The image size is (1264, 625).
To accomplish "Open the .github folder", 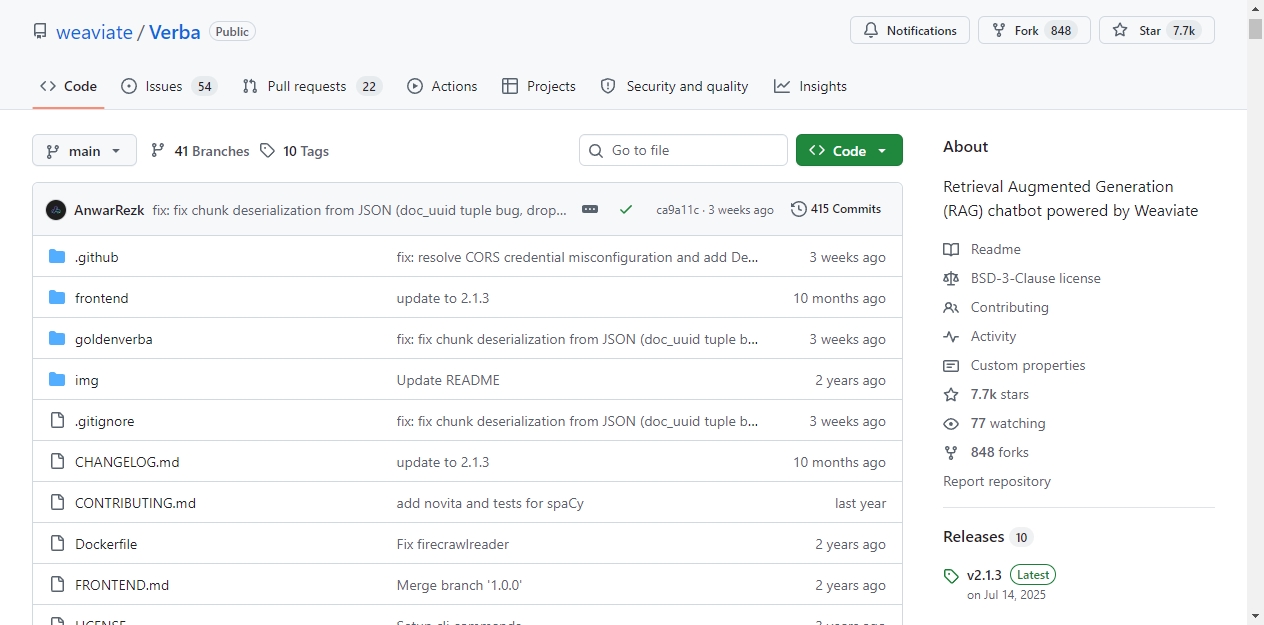I will point(97,257).
